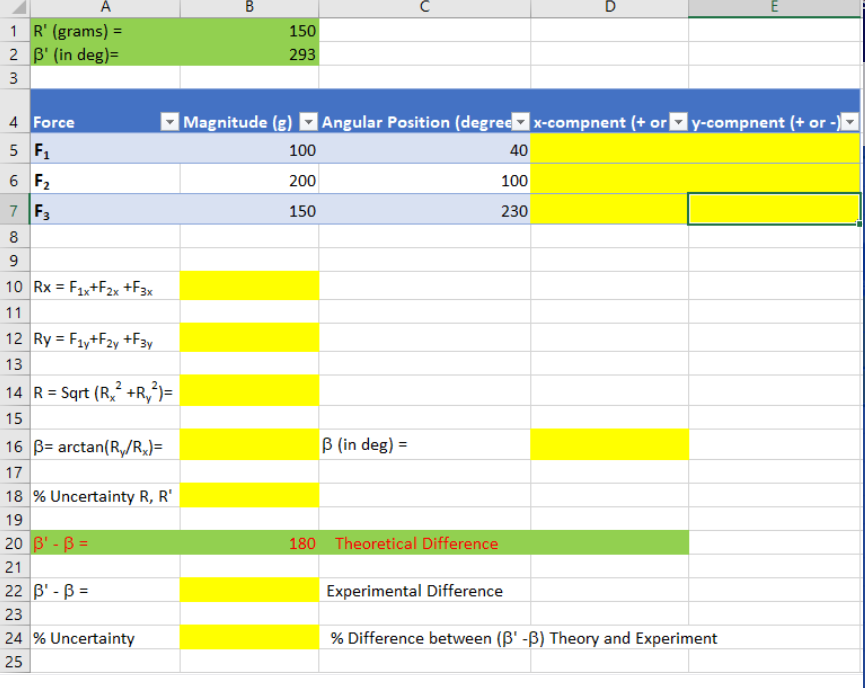865x688 pixels.
Task: Open the y-compnent column filter dropdown
Action: pyautogui.click(x=849, y=122)
